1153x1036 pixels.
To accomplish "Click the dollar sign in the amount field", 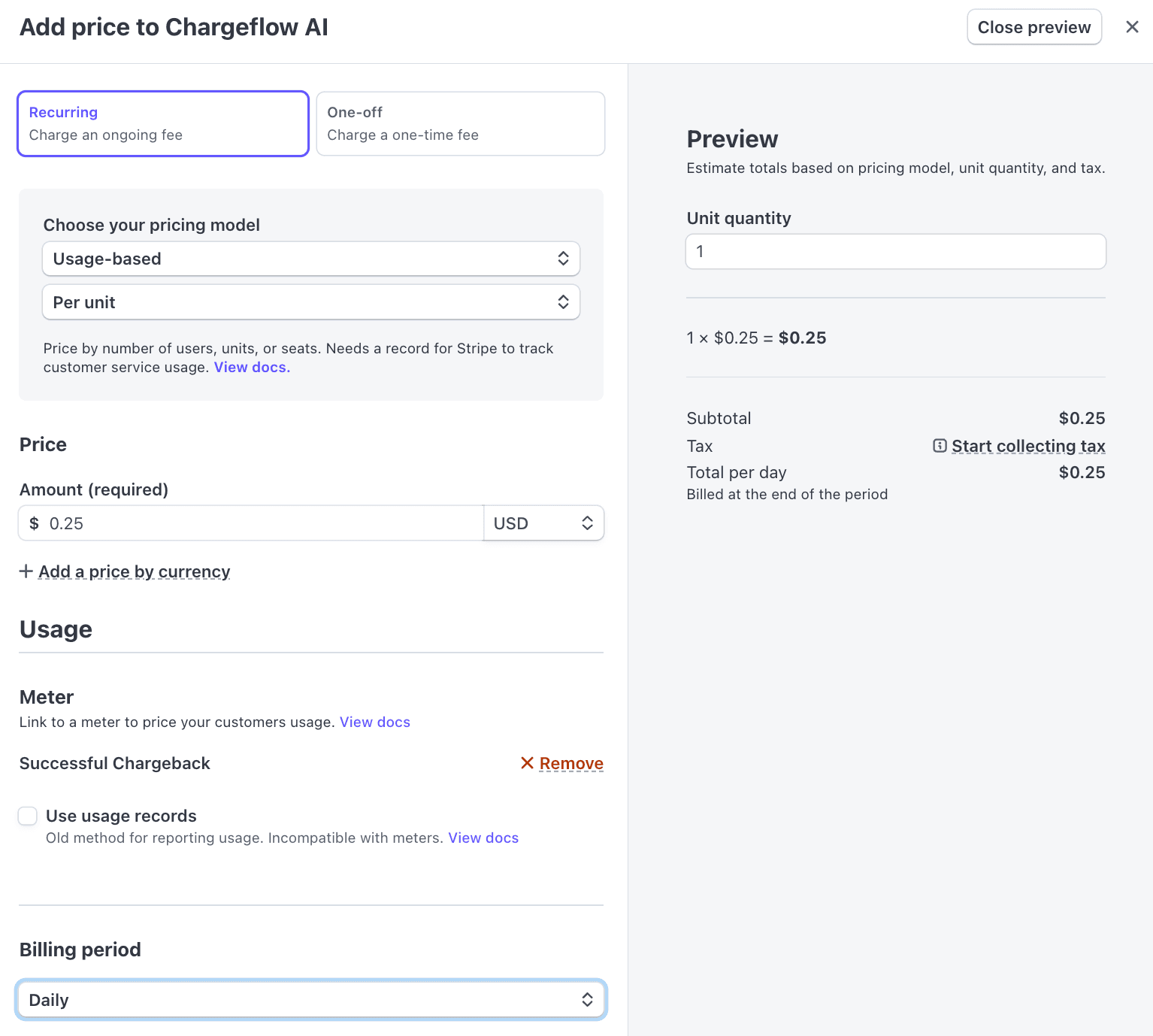I will tap(34, 523).
